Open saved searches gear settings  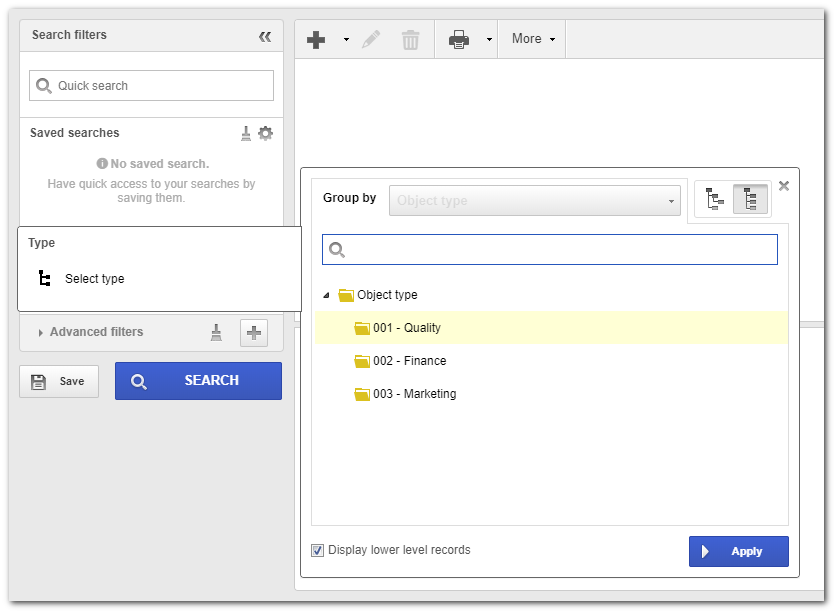coord(265,133)
